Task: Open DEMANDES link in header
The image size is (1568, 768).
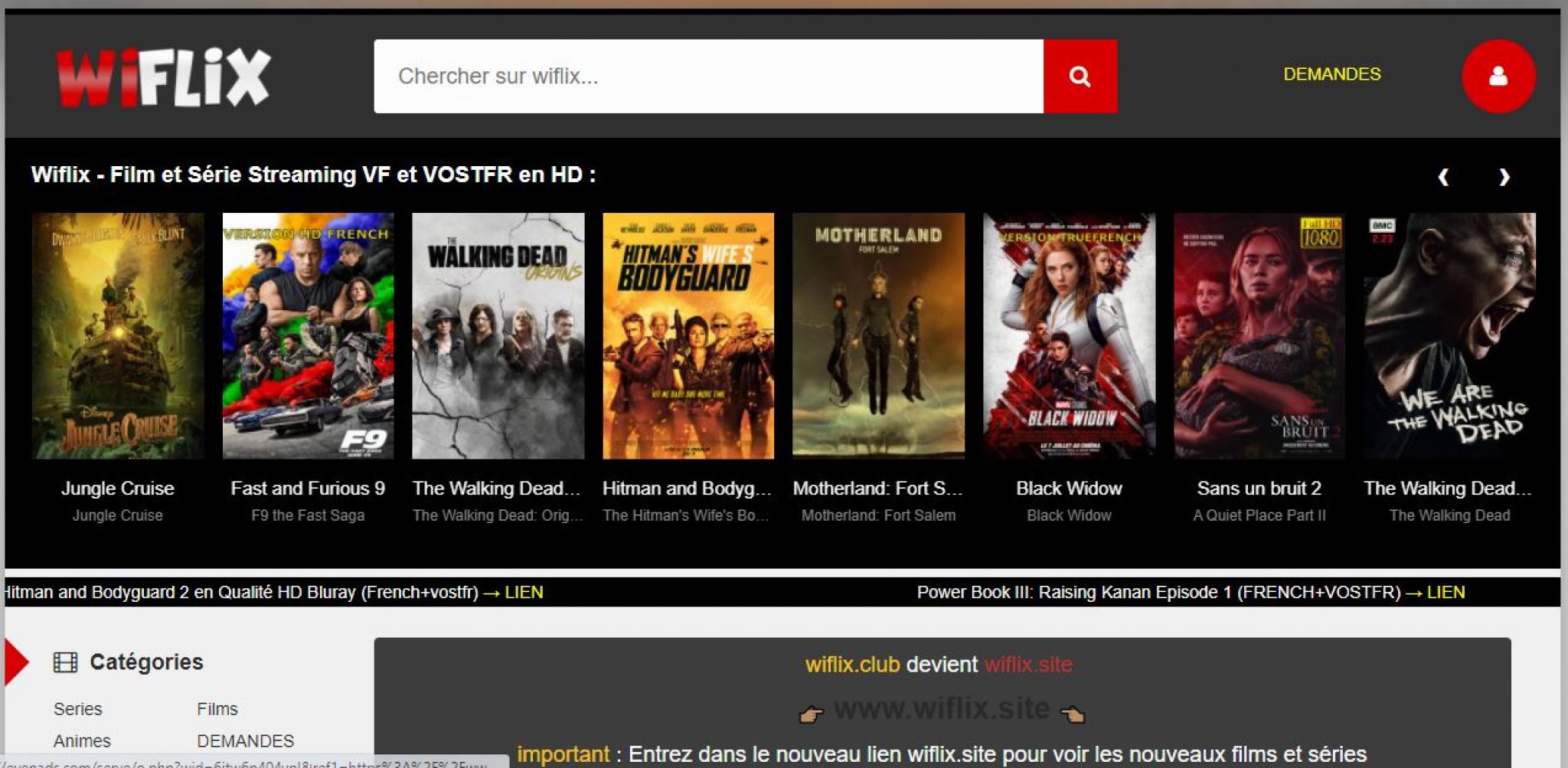Action: click(1332, 74)
